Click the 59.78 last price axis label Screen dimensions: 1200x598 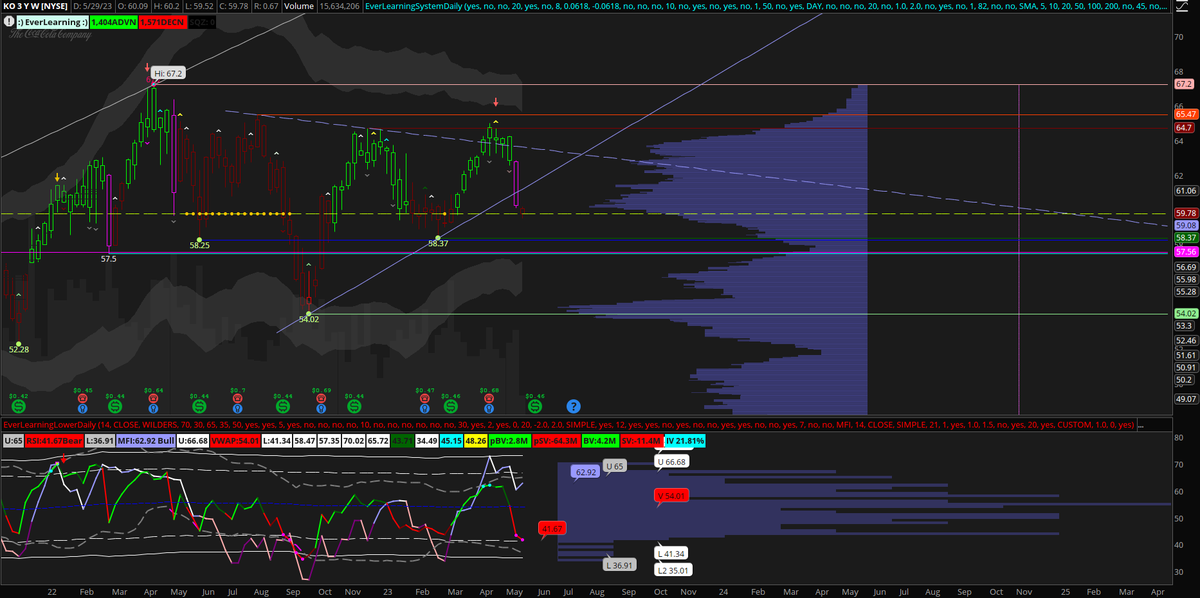pyautogui.click(x=1185, y=213)
